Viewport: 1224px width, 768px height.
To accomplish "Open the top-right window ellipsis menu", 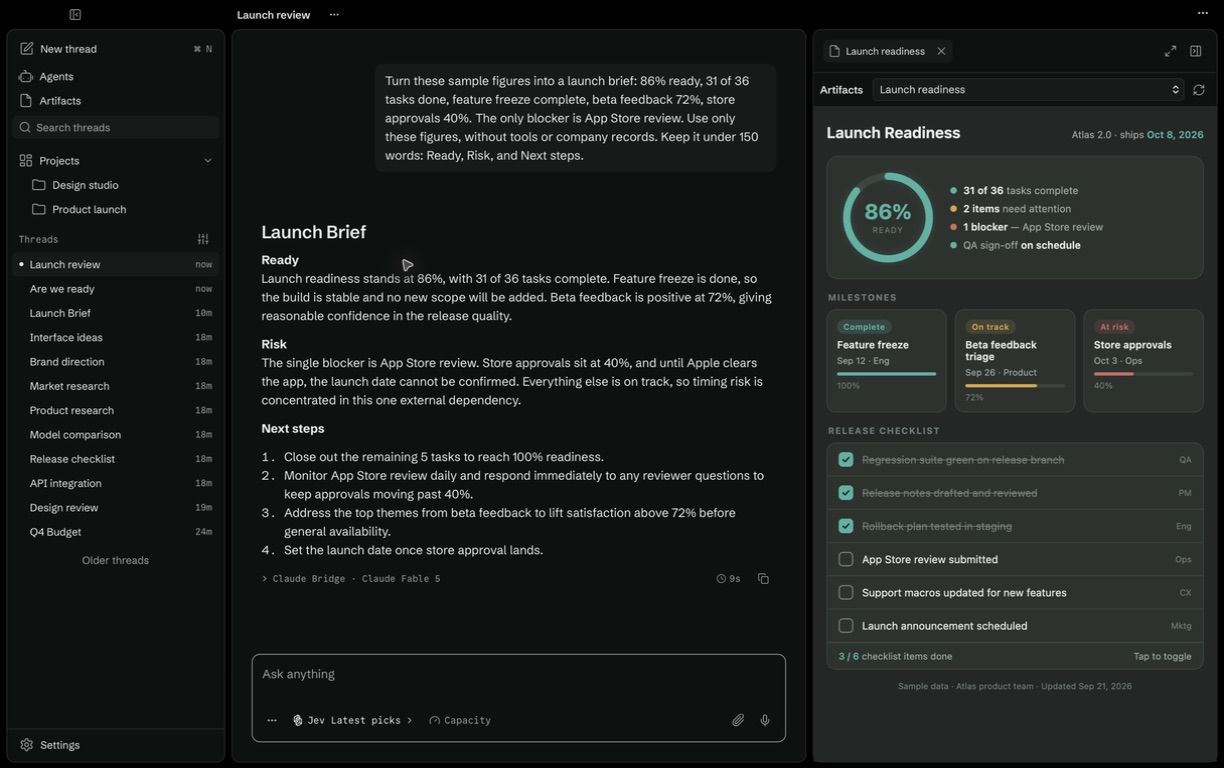I will pos(1202,13).
